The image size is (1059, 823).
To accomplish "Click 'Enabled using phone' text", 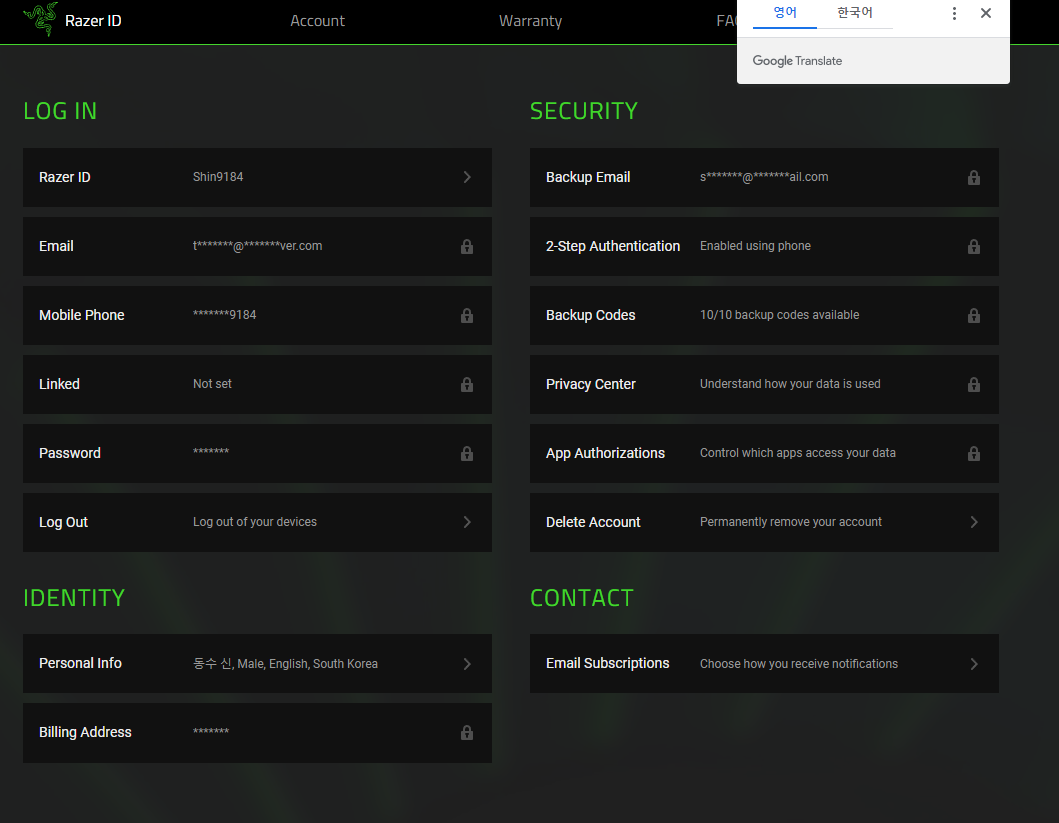I will pyautogui.click(x=755, y=246).
